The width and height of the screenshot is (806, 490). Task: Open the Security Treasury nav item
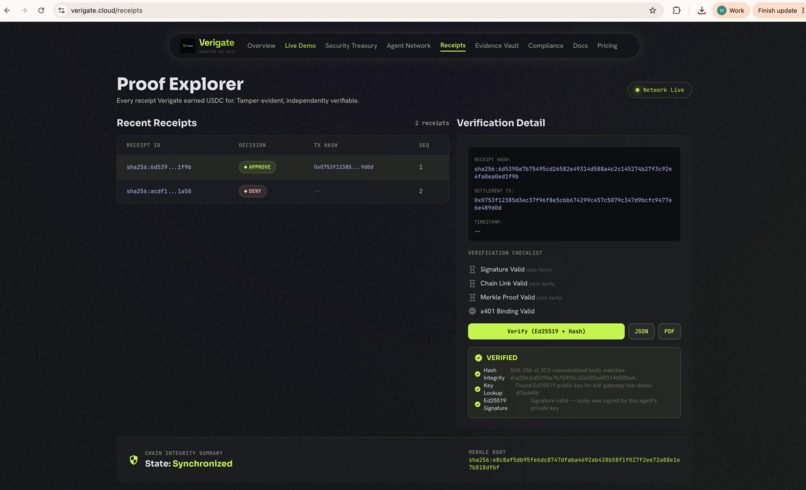(351, 46)
